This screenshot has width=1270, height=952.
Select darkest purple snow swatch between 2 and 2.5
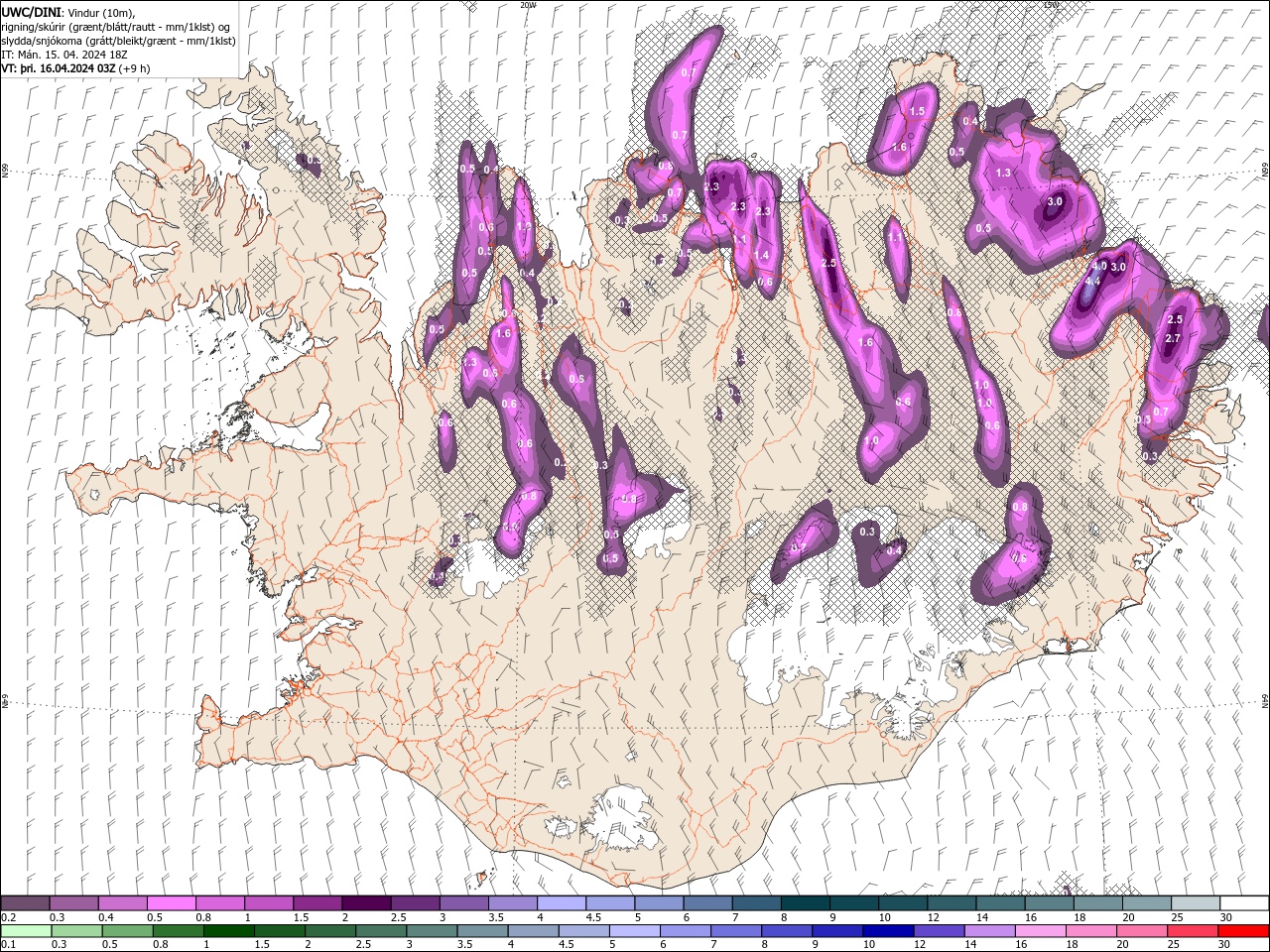(x=366, y=903)
